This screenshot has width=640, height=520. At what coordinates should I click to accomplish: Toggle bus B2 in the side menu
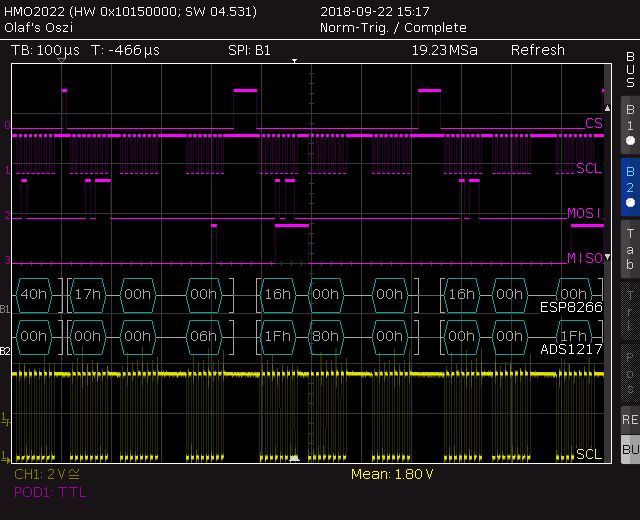tap(629, 183)
